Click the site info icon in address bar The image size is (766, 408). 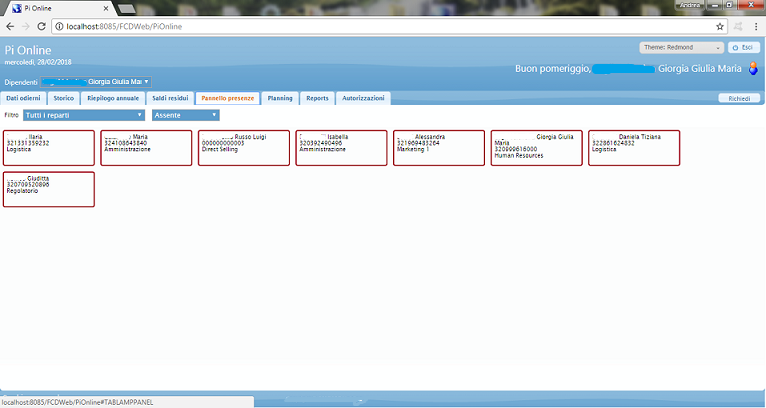[x=60, y=25]
